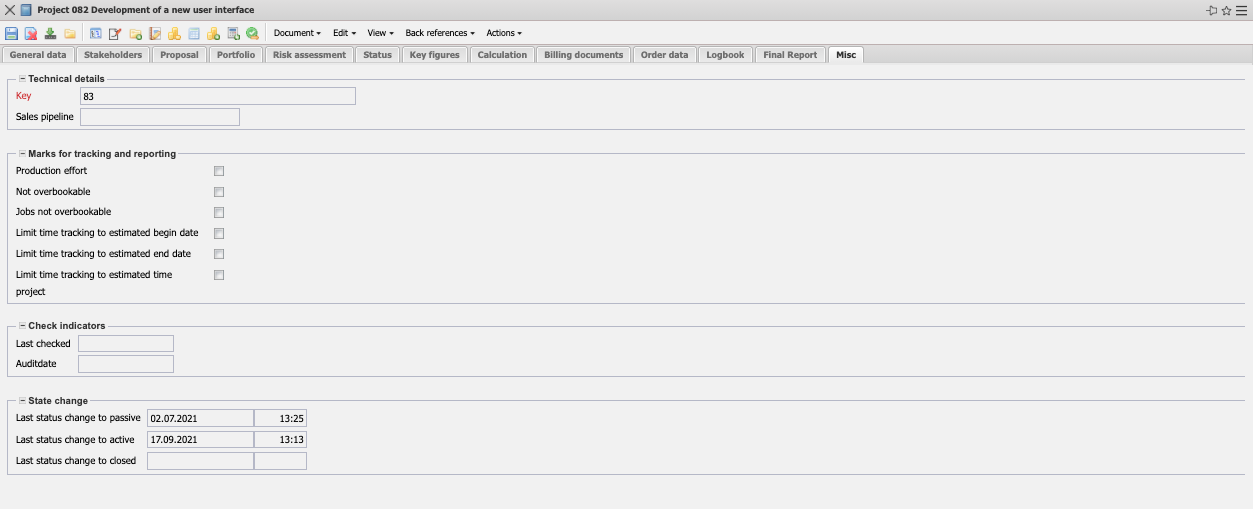The width and height of the screenshot is (1253, 509).
Task: Switch to the General data tab
Action: coord(38,55)
